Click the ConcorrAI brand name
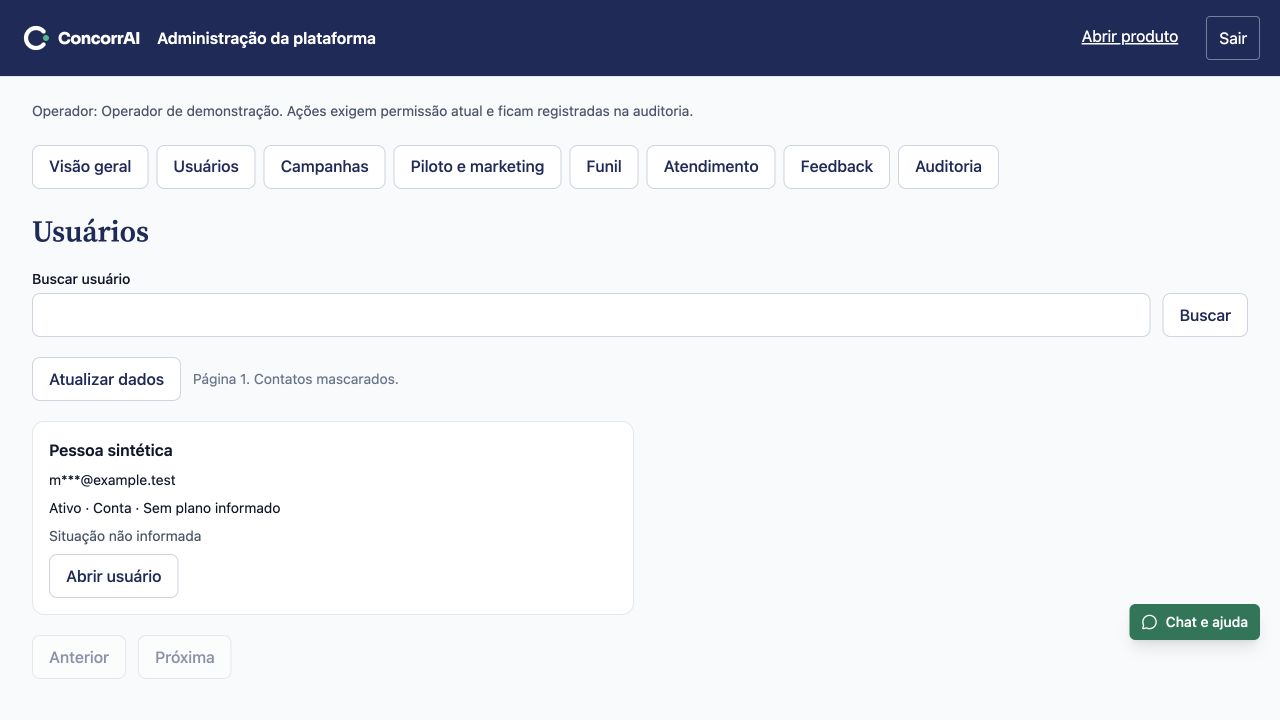The width and height of the screenshot is (1280, 720). tap(99, 38)
